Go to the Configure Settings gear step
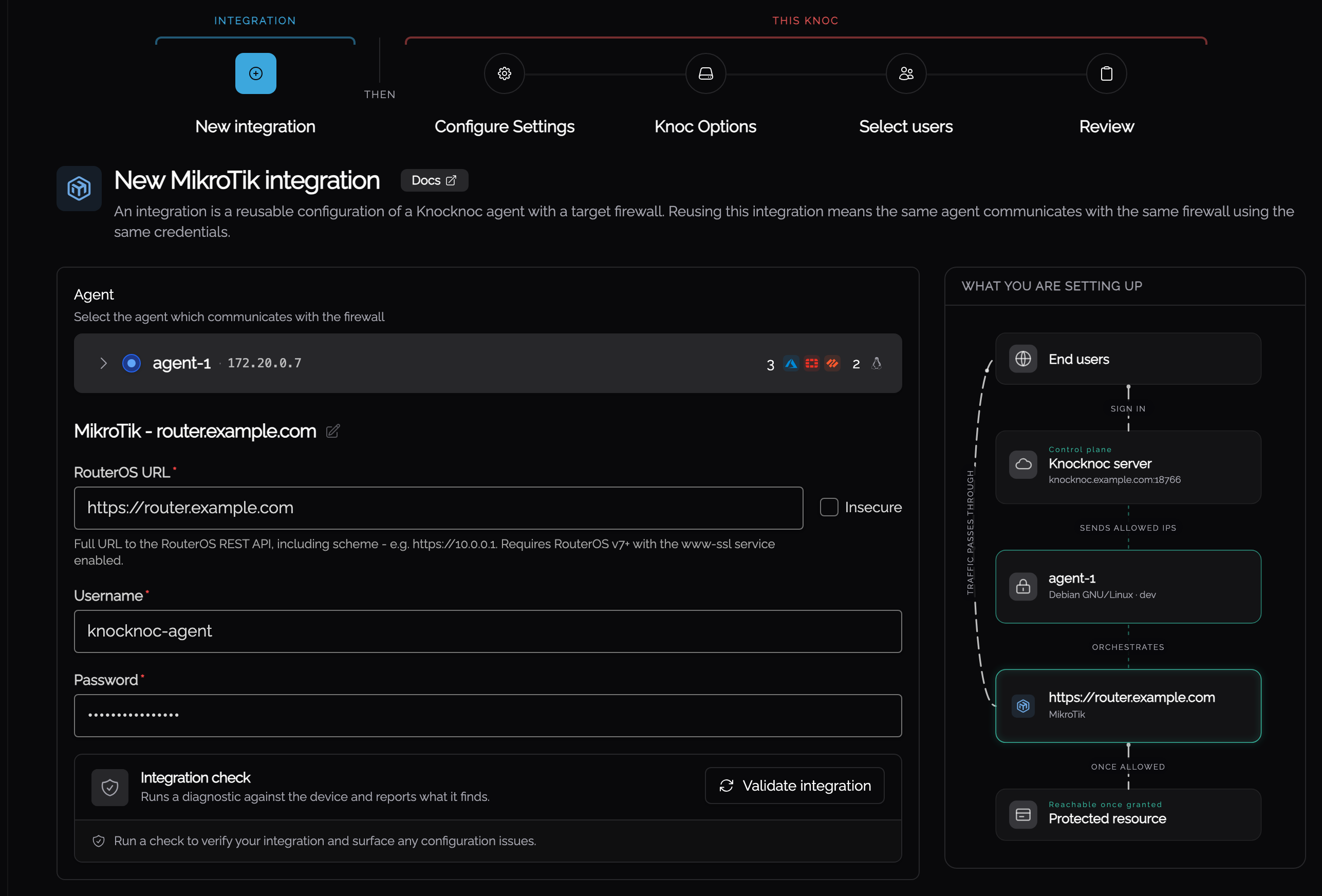Image resolution: width=1322 pixels, height=896 pixels. click(504, 73)
